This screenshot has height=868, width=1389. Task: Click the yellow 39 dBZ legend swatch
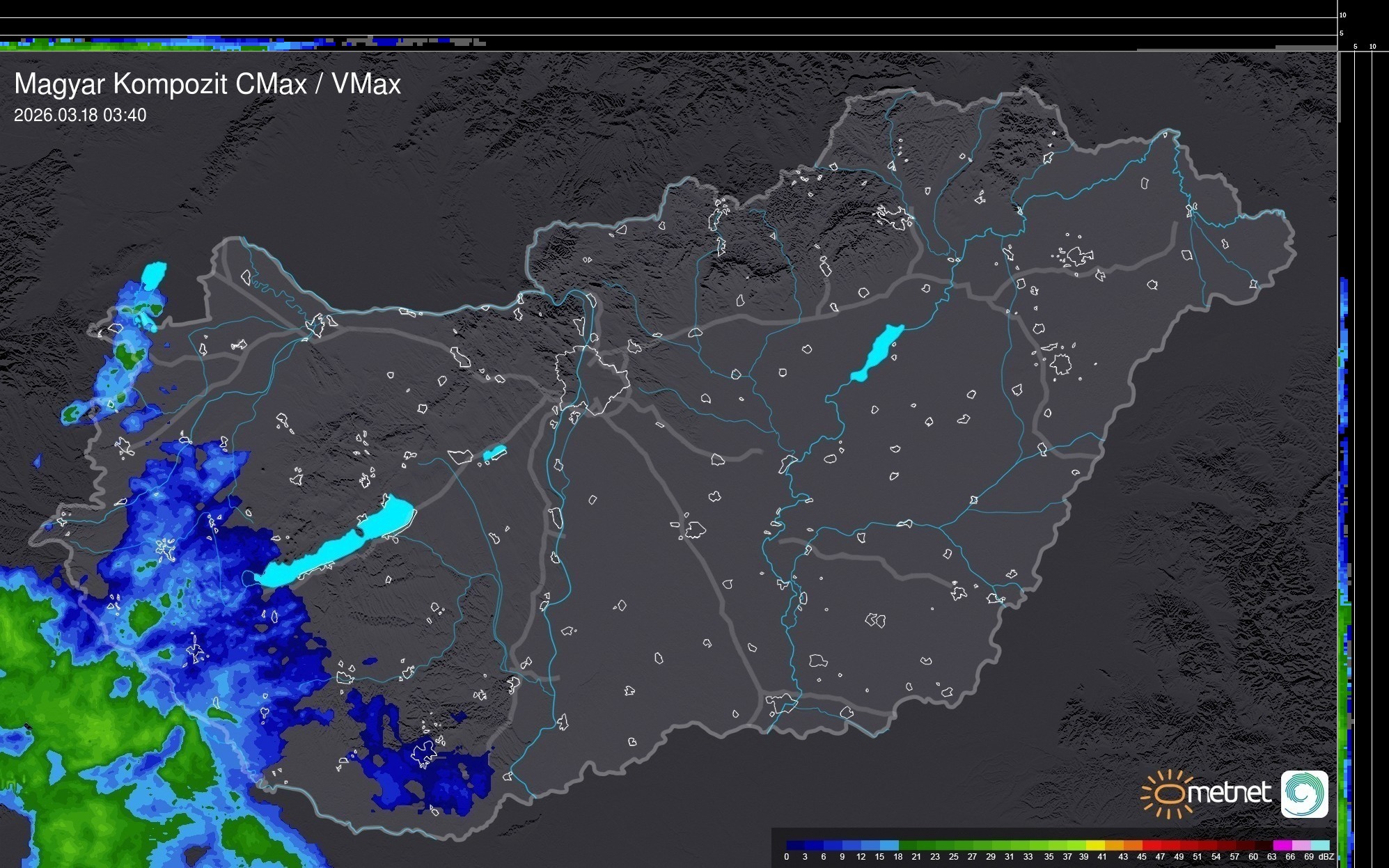pyautogui.click(x=1095, y=846)
